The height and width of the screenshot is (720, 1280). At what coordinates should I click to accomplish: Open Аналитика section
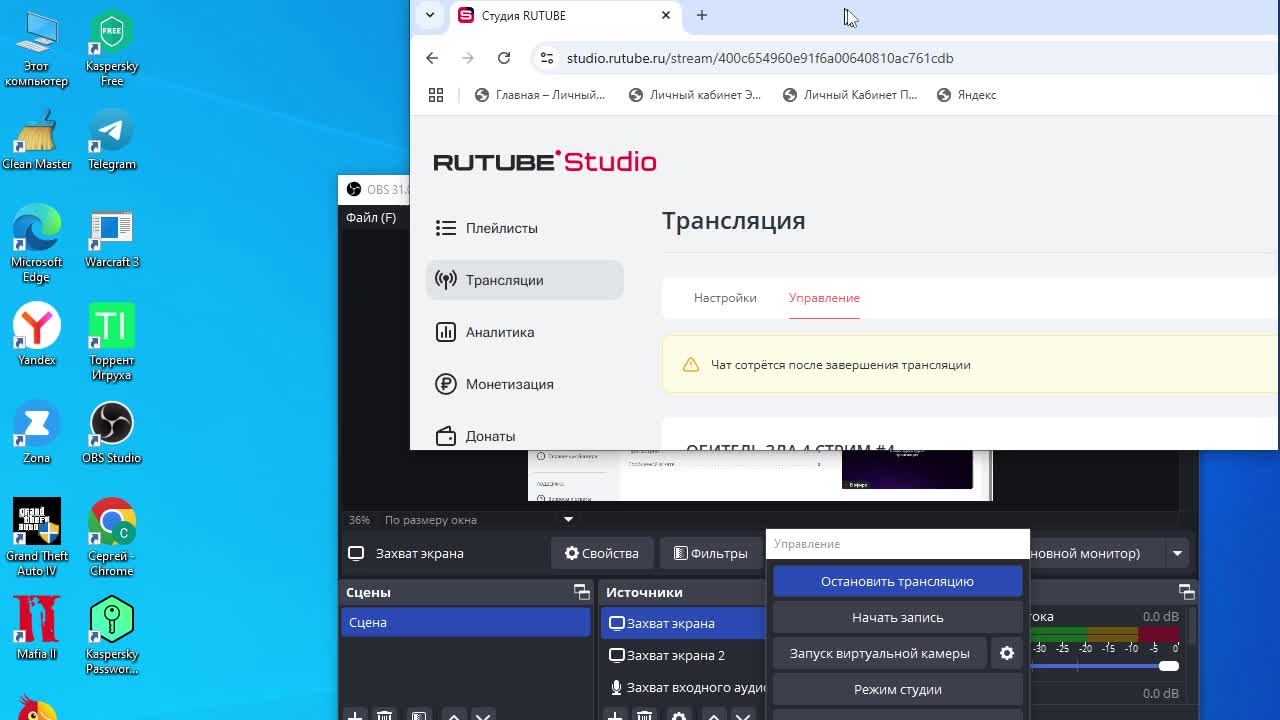pos(524,332)
